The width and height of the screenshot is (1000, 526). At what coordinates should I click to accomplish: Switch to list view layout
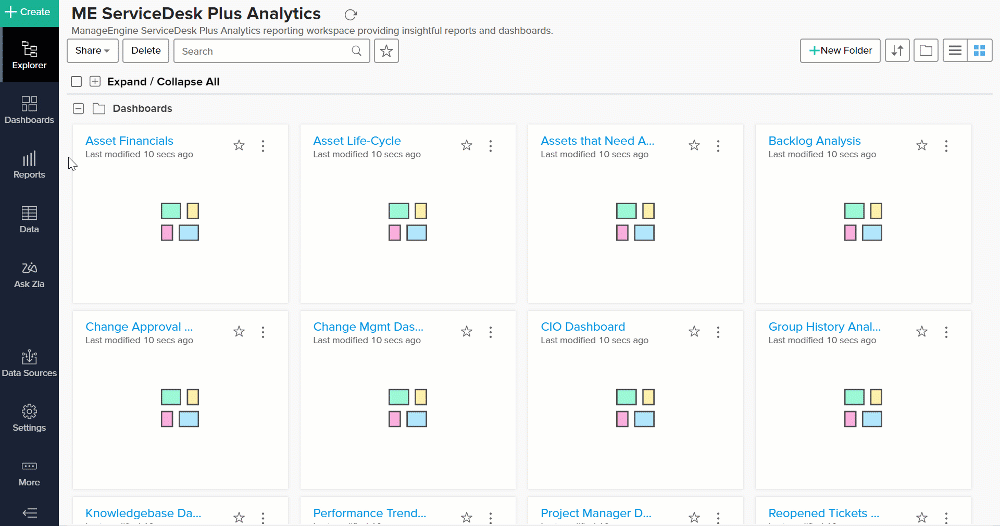click(x=955, y=50)
